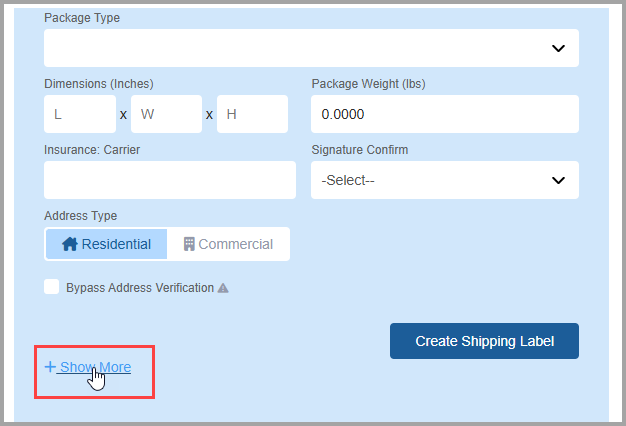Click the Bypass Address Verification label
This screenshot has width=626, height=426.
point(140,288)
